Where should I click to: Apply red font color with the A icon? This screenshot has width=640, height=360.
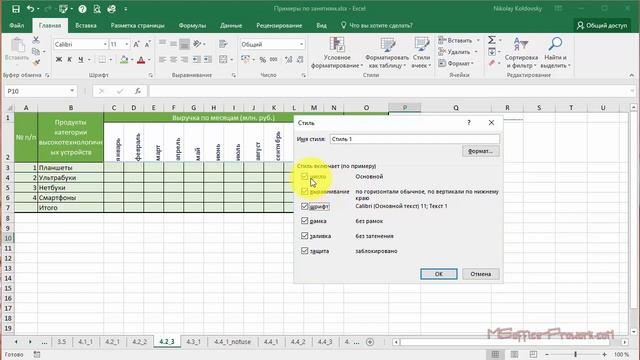(141, 60)
